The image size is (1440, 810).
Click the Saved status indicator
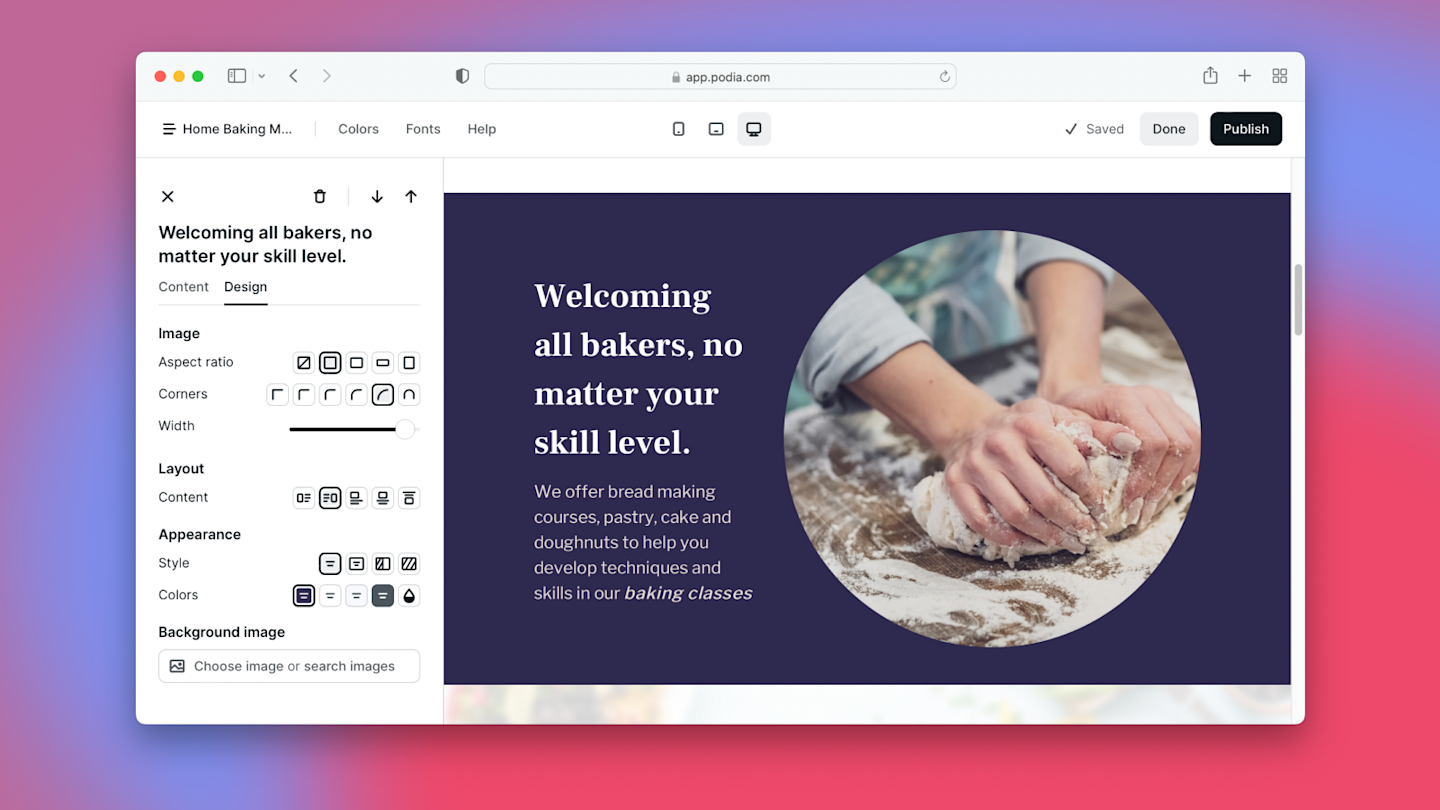point(1094,129)
